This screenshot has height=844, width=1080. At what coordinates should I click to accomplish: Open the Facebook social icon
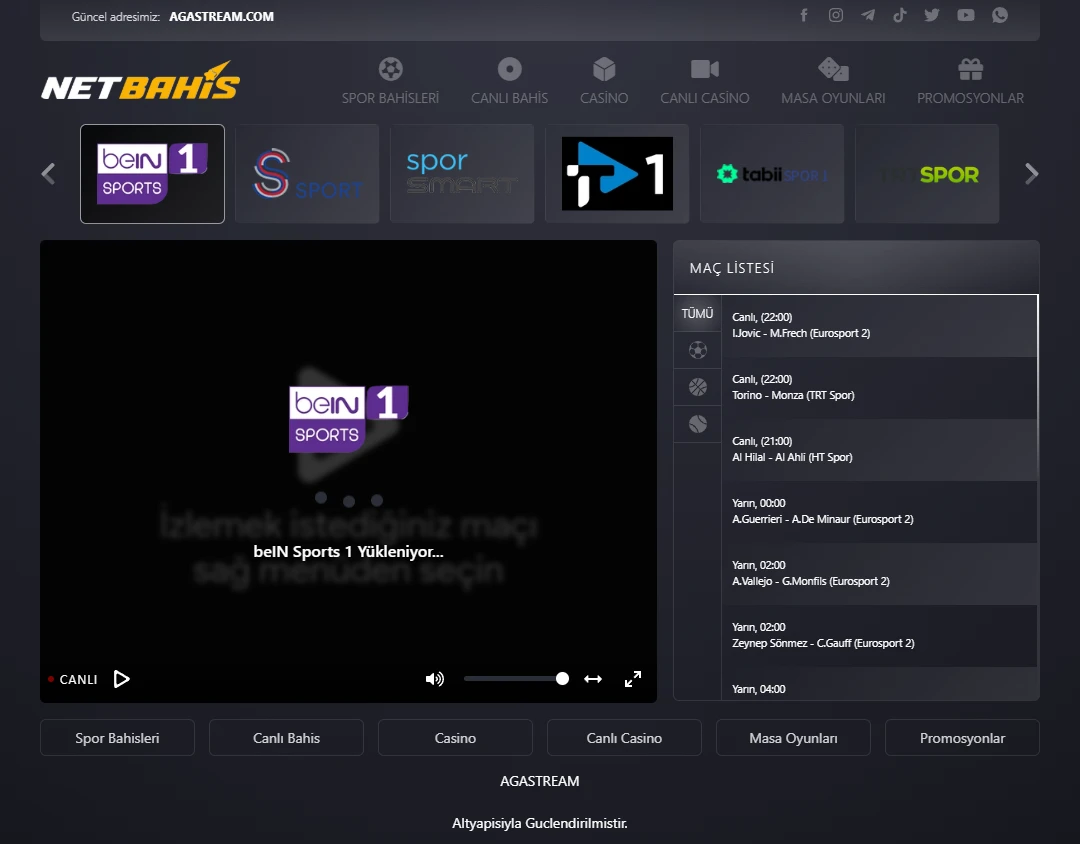click(x=804, y=15)
